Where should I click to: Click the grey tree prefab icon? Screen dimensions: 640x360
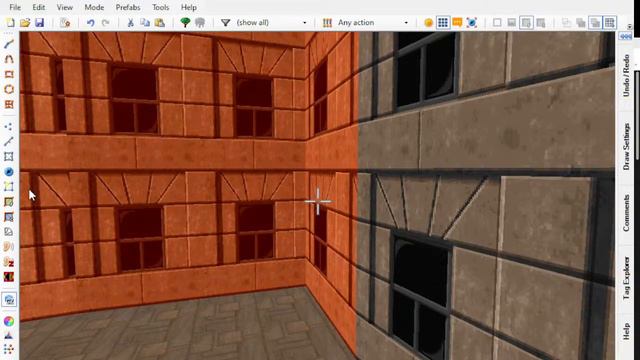(200, 23)
